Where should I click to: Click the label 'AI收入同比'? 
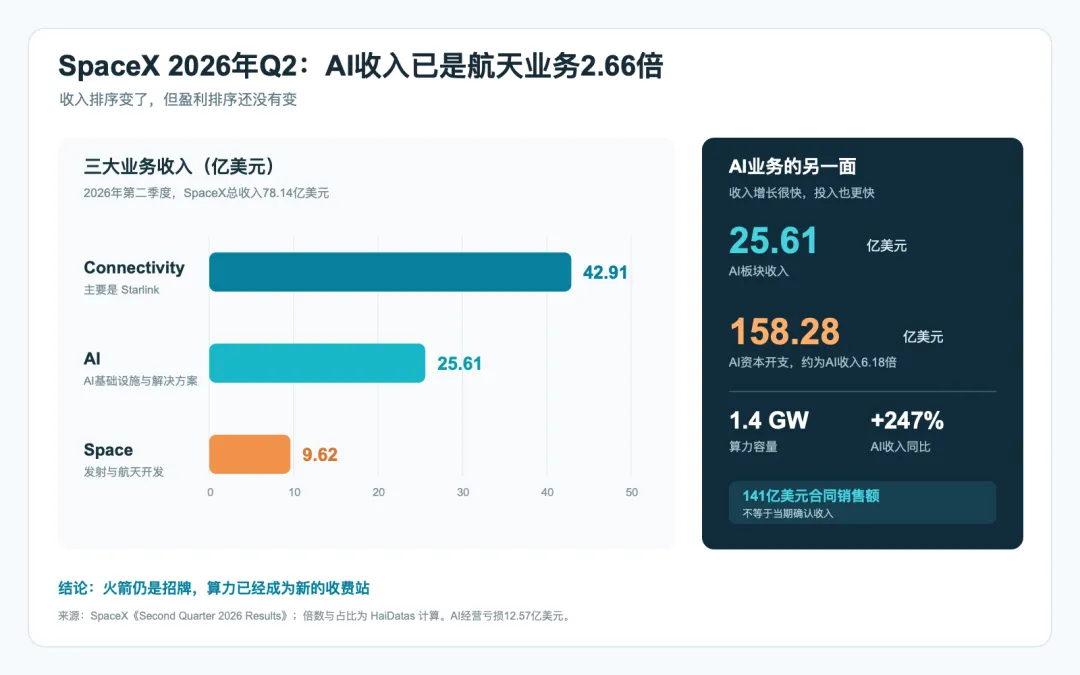coord(900,447)
